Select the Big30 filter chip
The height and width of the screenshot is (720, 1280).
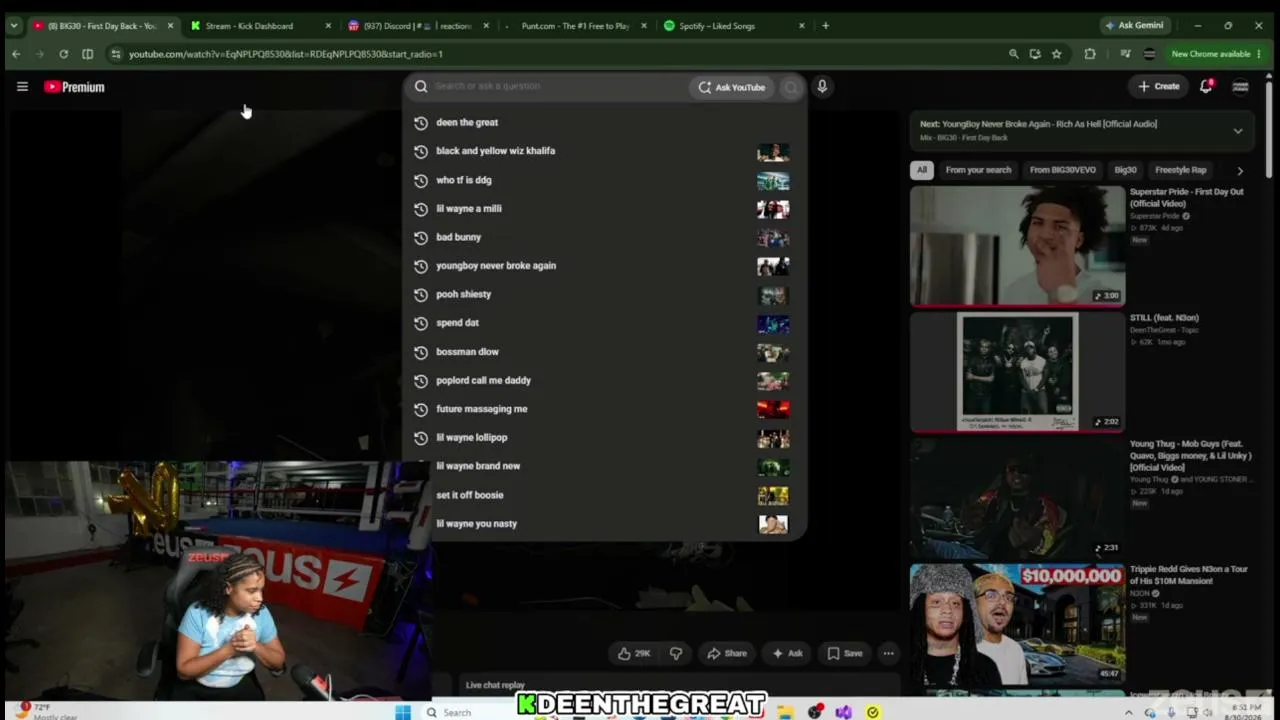click(1125, 170)
